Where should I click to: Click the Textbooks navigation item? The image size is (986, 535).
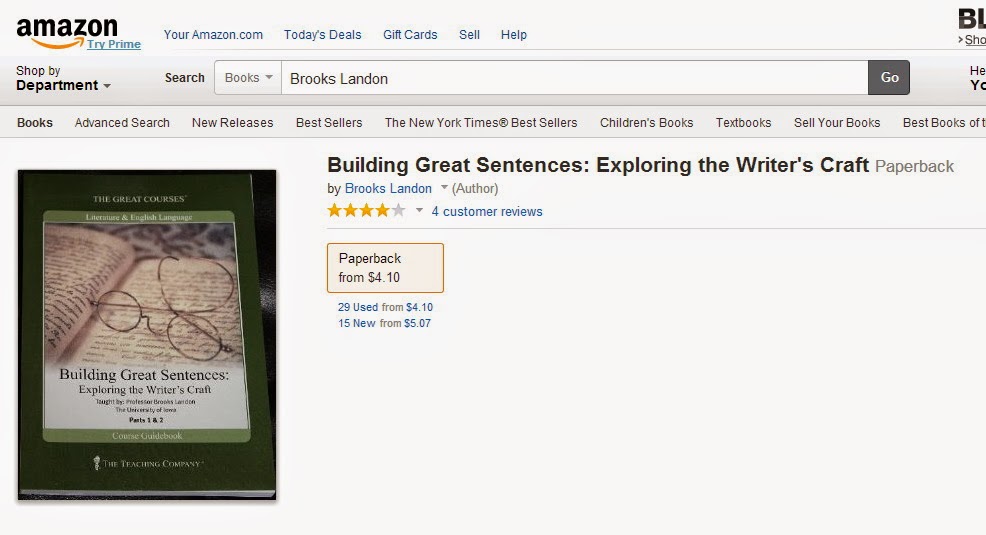point(743,123)
